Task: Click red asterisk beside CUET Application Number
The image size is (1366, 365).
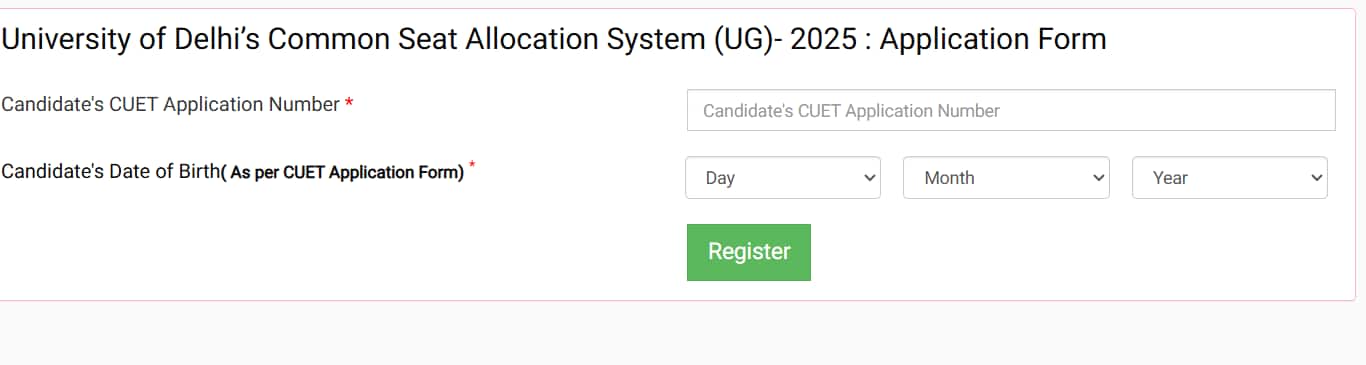Action: tap(349, 104)
